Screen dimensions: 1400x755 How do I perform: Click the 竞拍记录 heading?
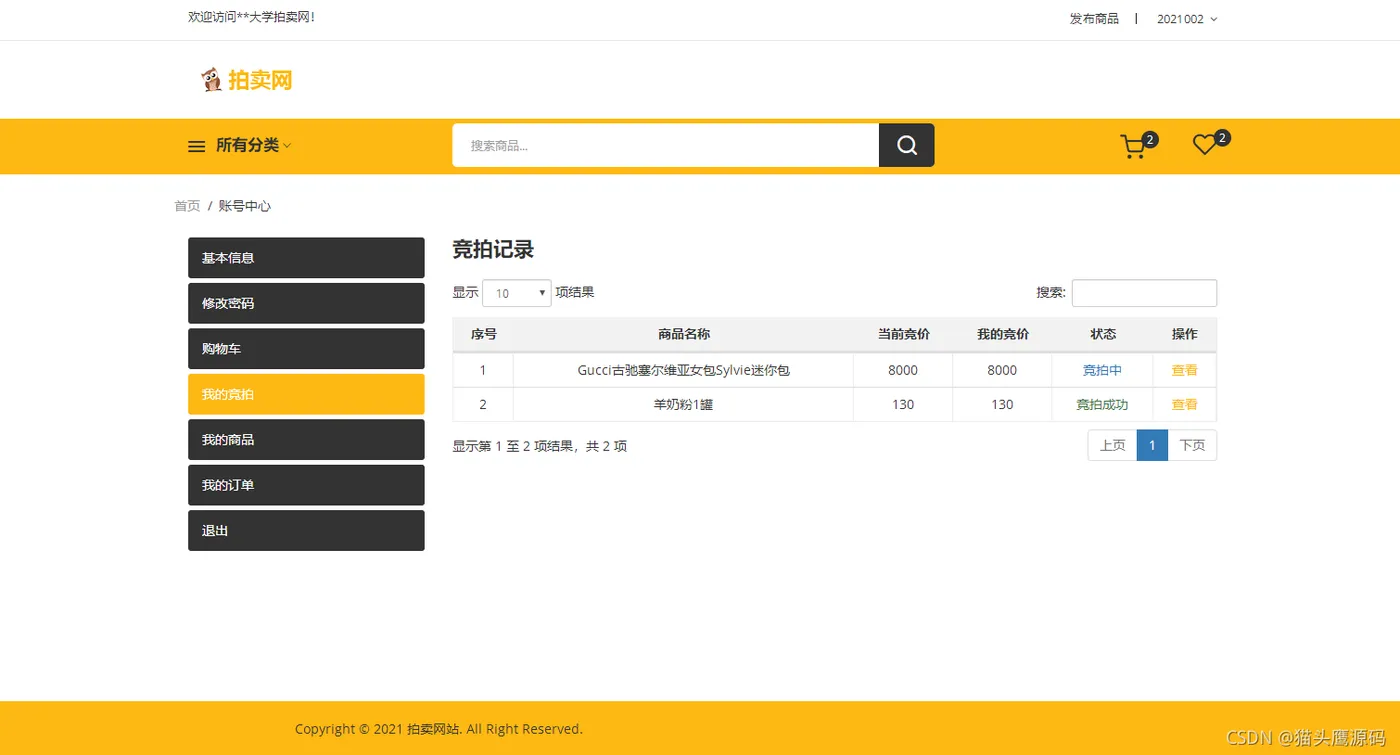coord(493,250)
